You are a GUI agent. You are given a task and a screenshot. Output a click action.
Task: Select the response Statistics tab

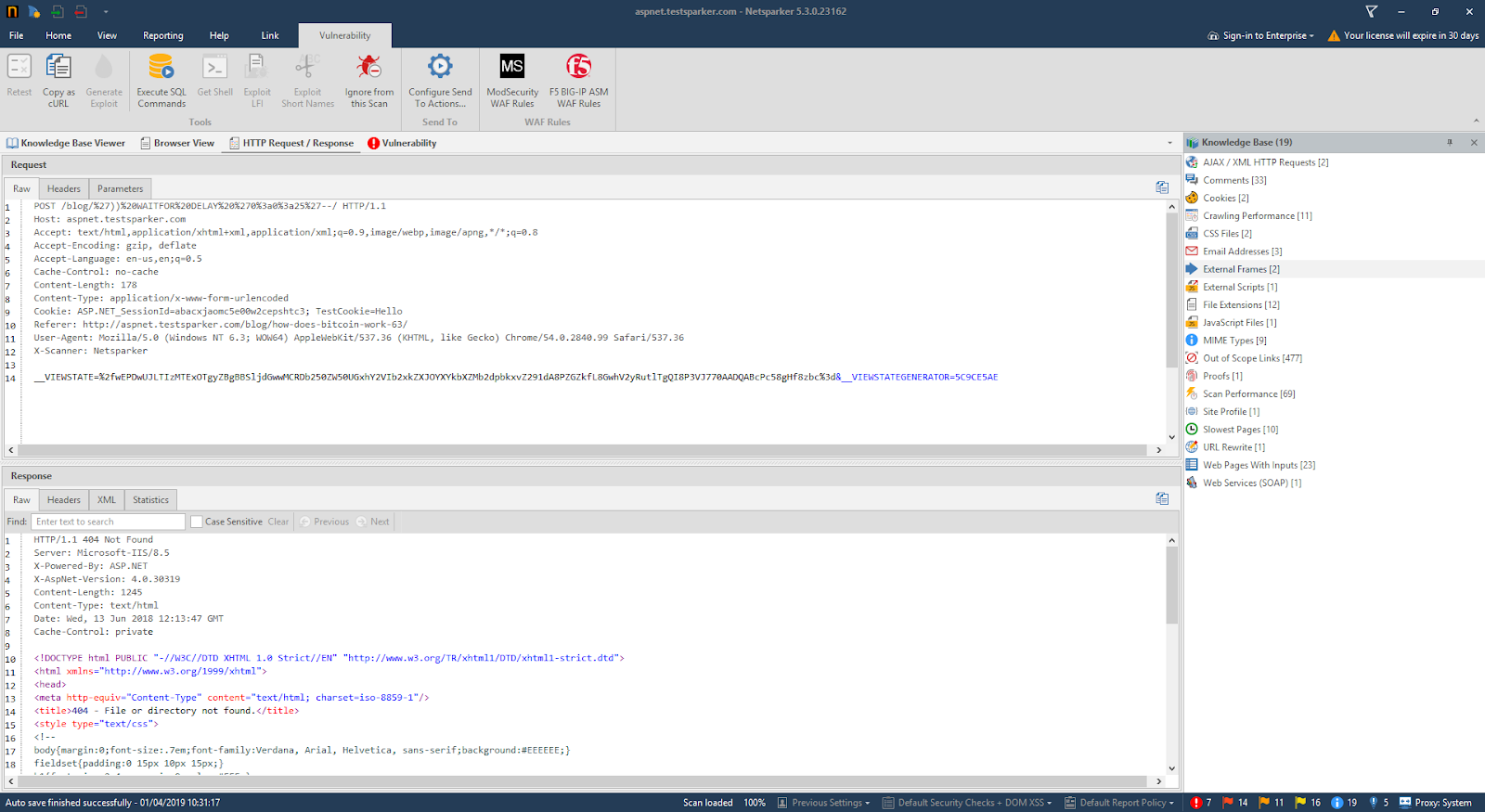pos(150,499)
